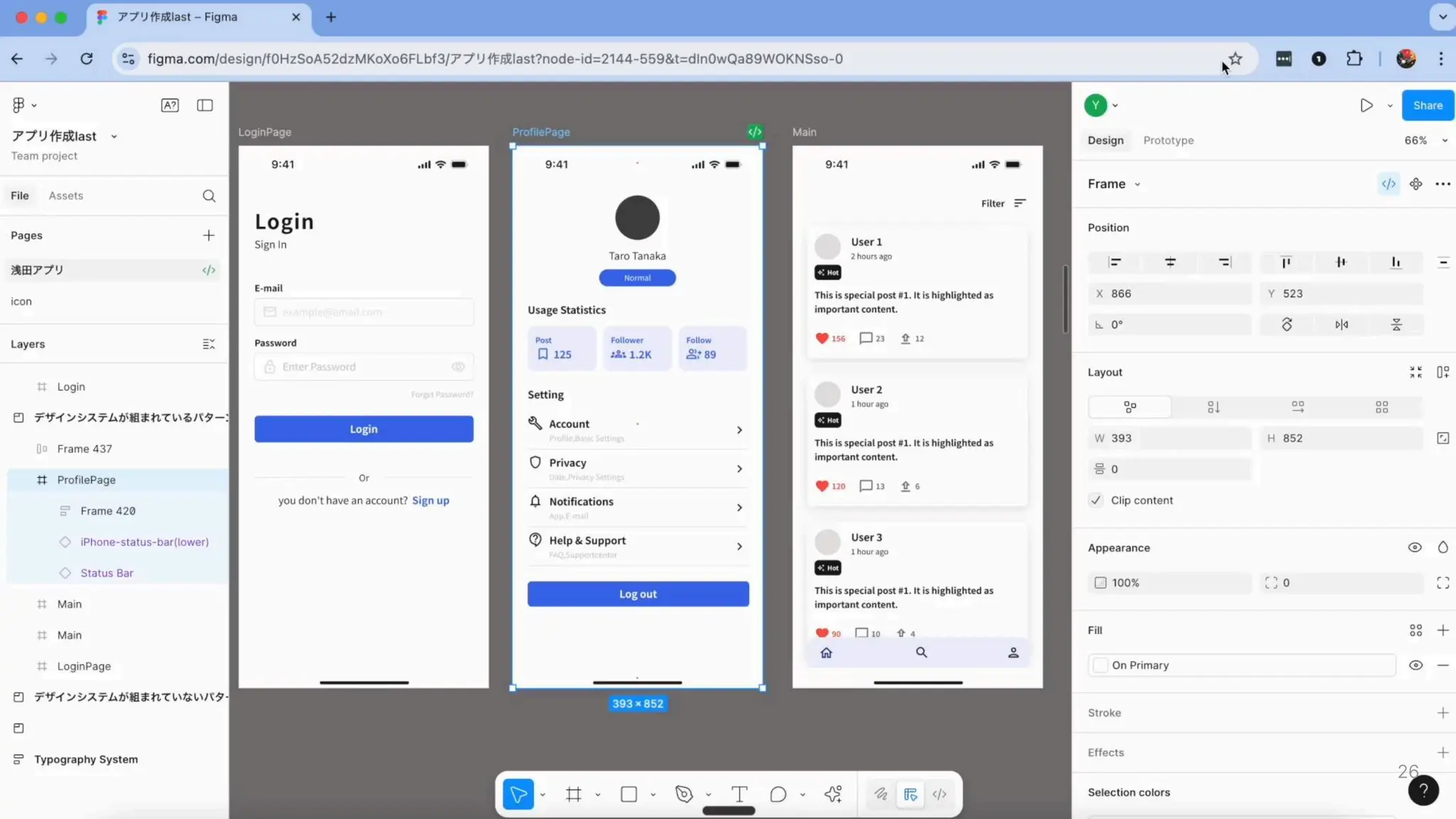Select the Pen tool in toolbar
1456x819 pixels.
[684, 794]
